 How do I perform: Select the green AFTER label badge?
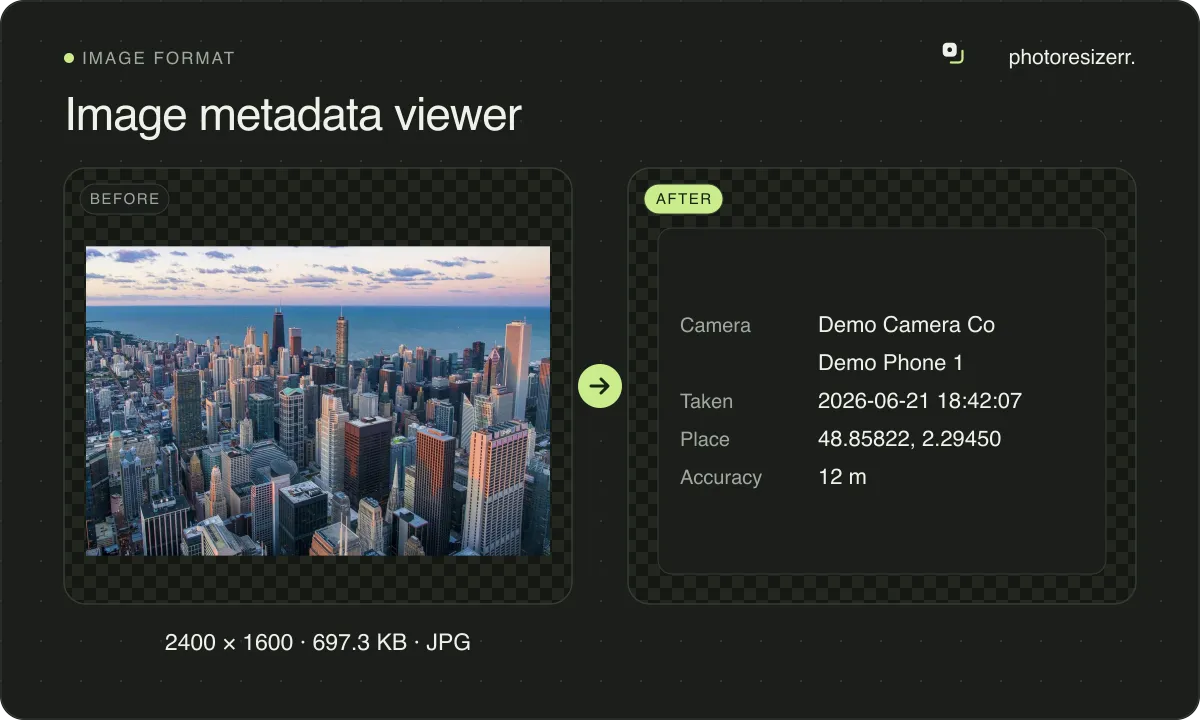[x=683, y=199]
